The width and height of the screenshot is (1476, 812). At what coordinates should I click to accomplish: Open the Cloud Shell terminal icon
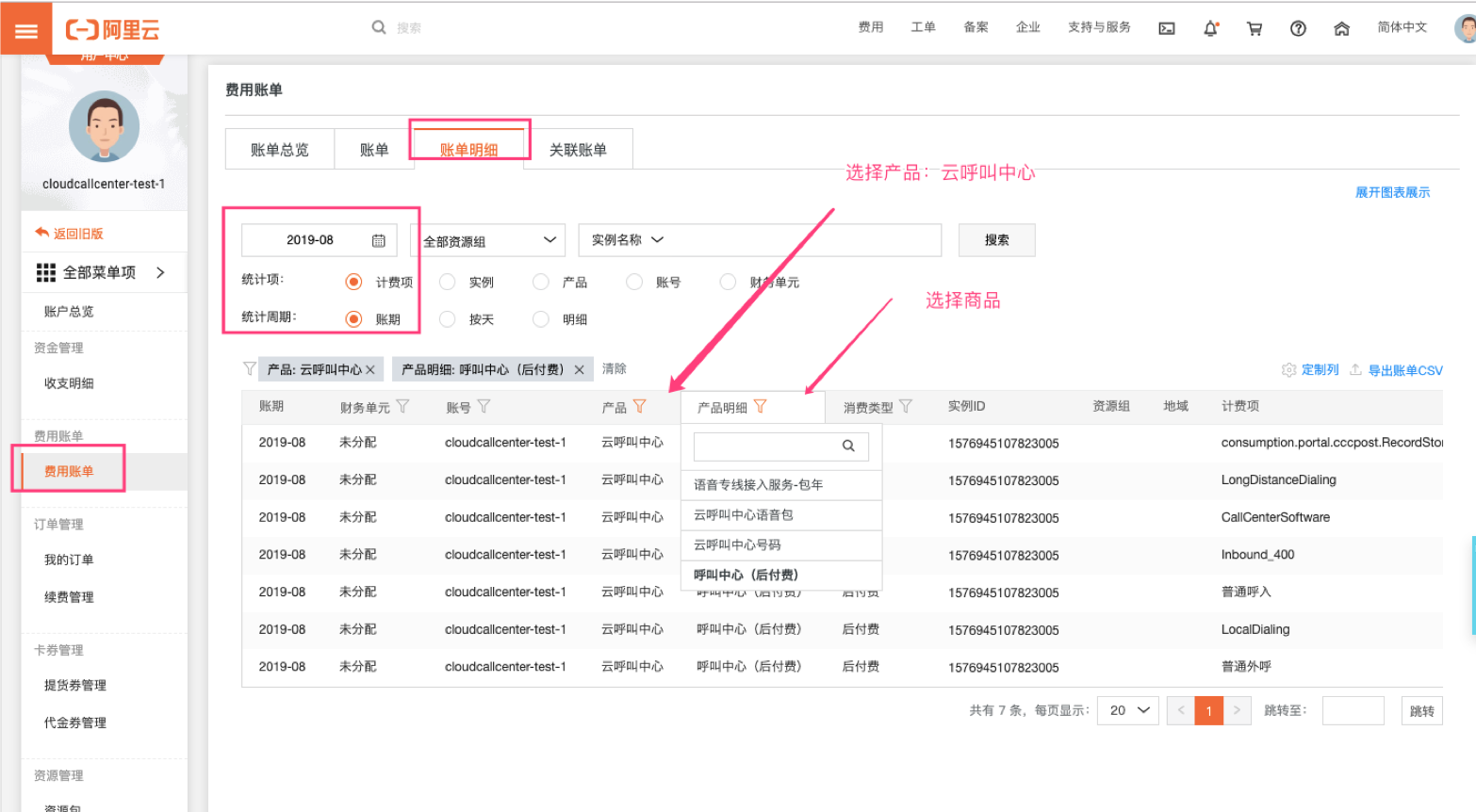click(1167, 28)
